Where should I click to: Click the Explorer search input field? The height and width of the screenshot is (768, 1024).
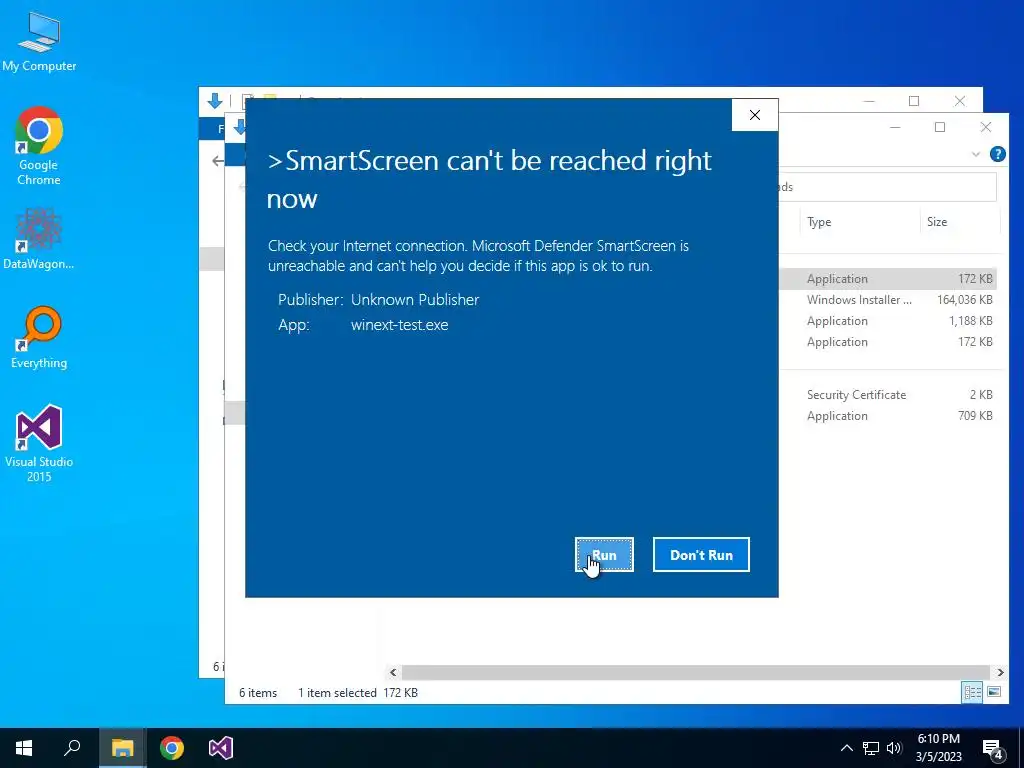point(887,187)
